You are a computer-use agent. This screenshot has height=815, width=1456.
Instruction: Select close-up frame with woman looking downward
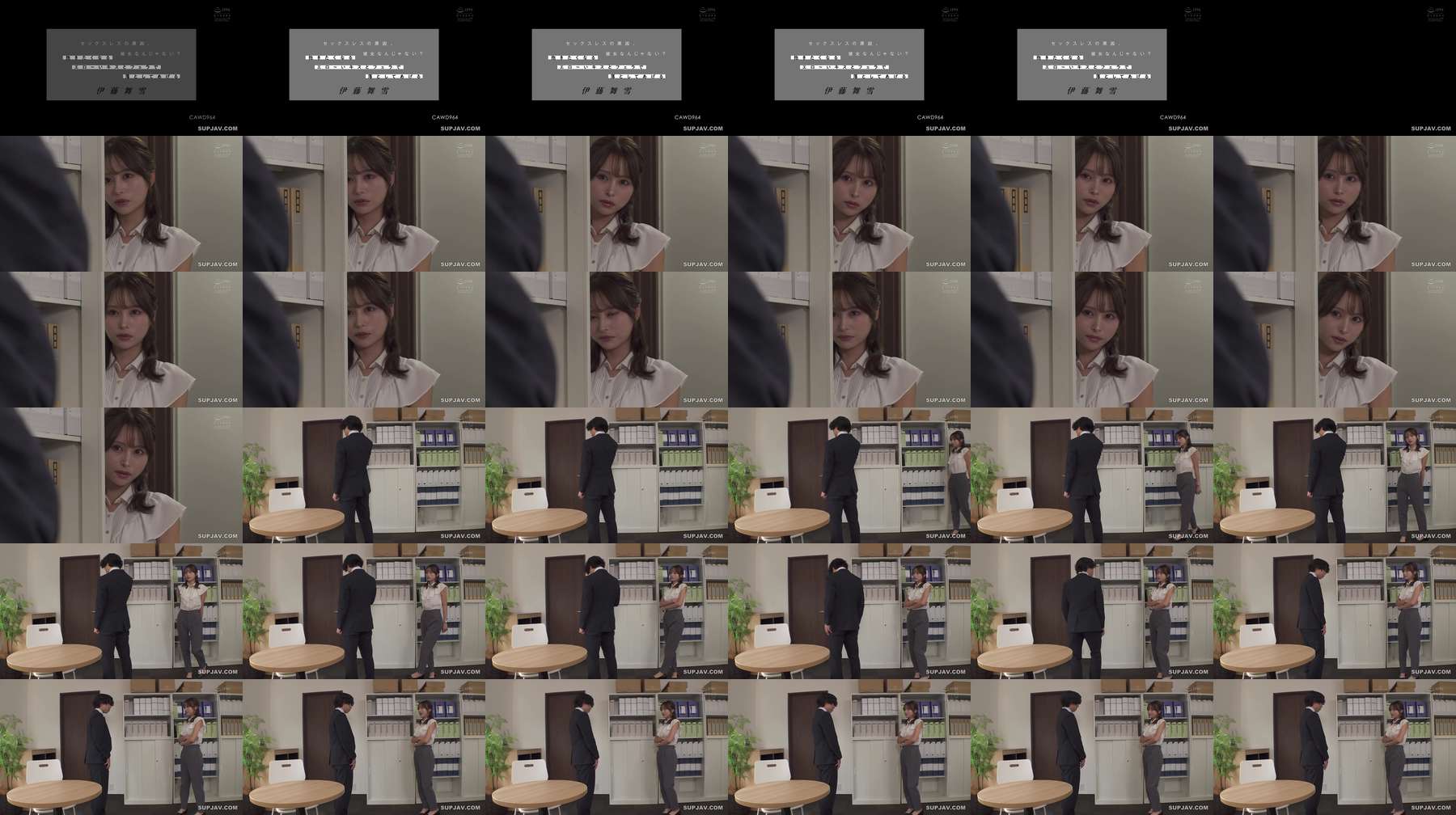(607, 340)
